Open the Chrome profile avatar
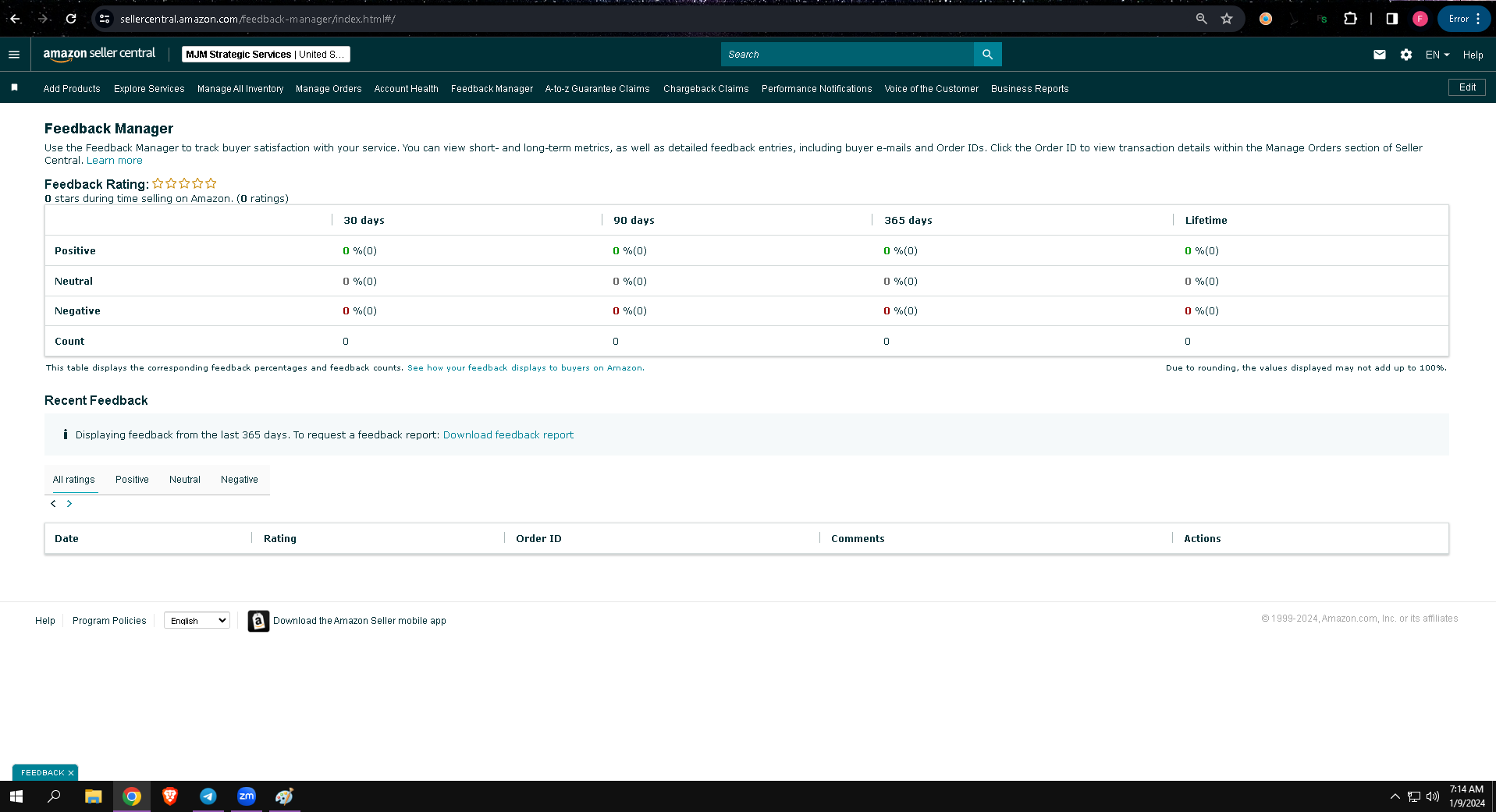 point(1420,19)
